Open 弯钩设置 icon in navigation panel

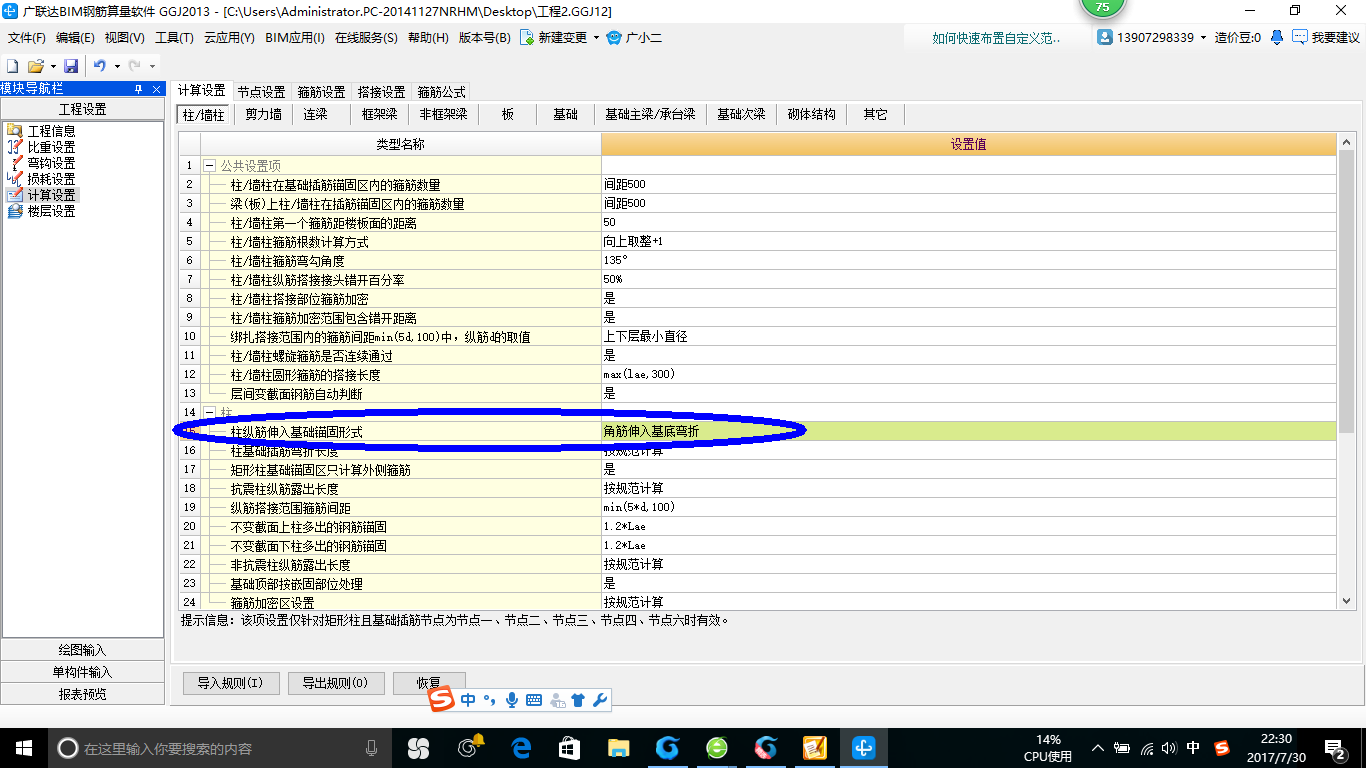click(14, 163)
